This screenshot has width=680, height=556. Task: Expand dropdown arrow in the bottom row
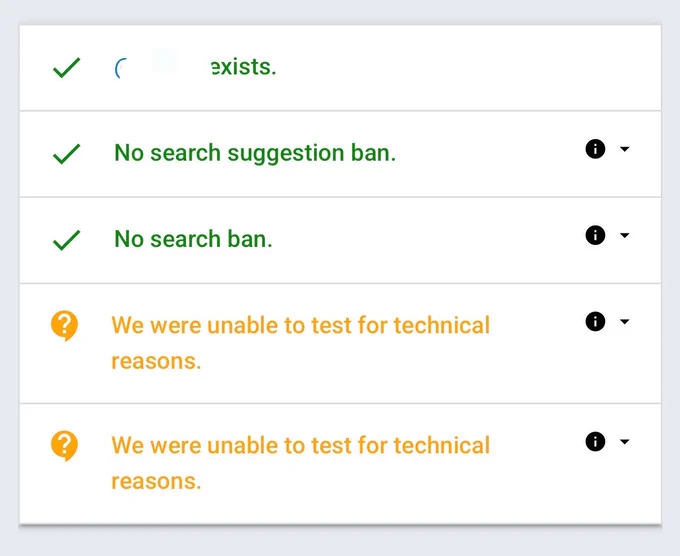point(624,442)
